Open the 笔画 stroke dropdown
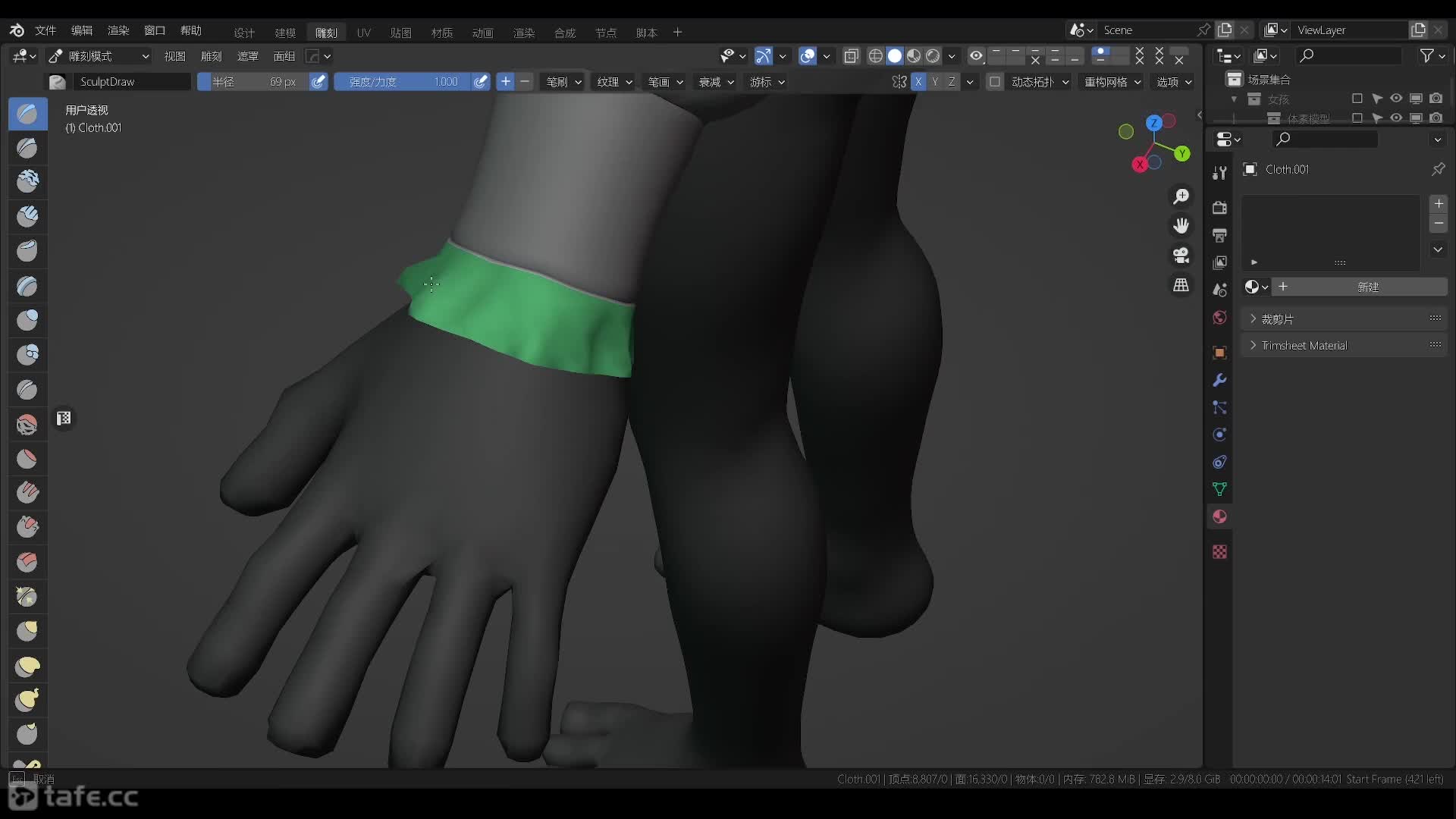 click(x=665, y=82)
